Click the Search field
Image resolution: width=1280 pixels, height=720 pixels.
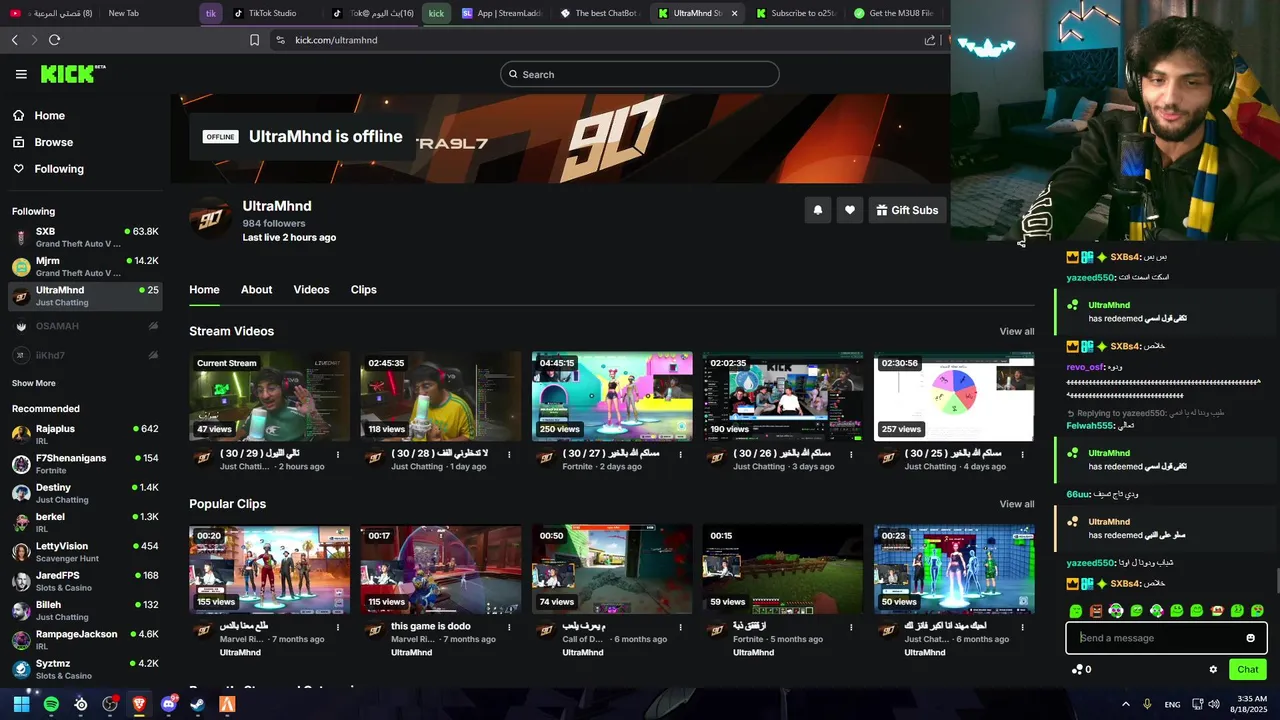640,74
